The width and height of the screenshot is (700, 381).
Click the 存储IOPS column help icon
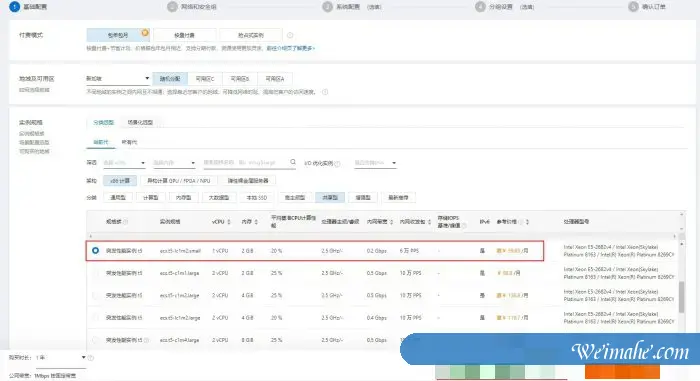[x=464, y=226]
